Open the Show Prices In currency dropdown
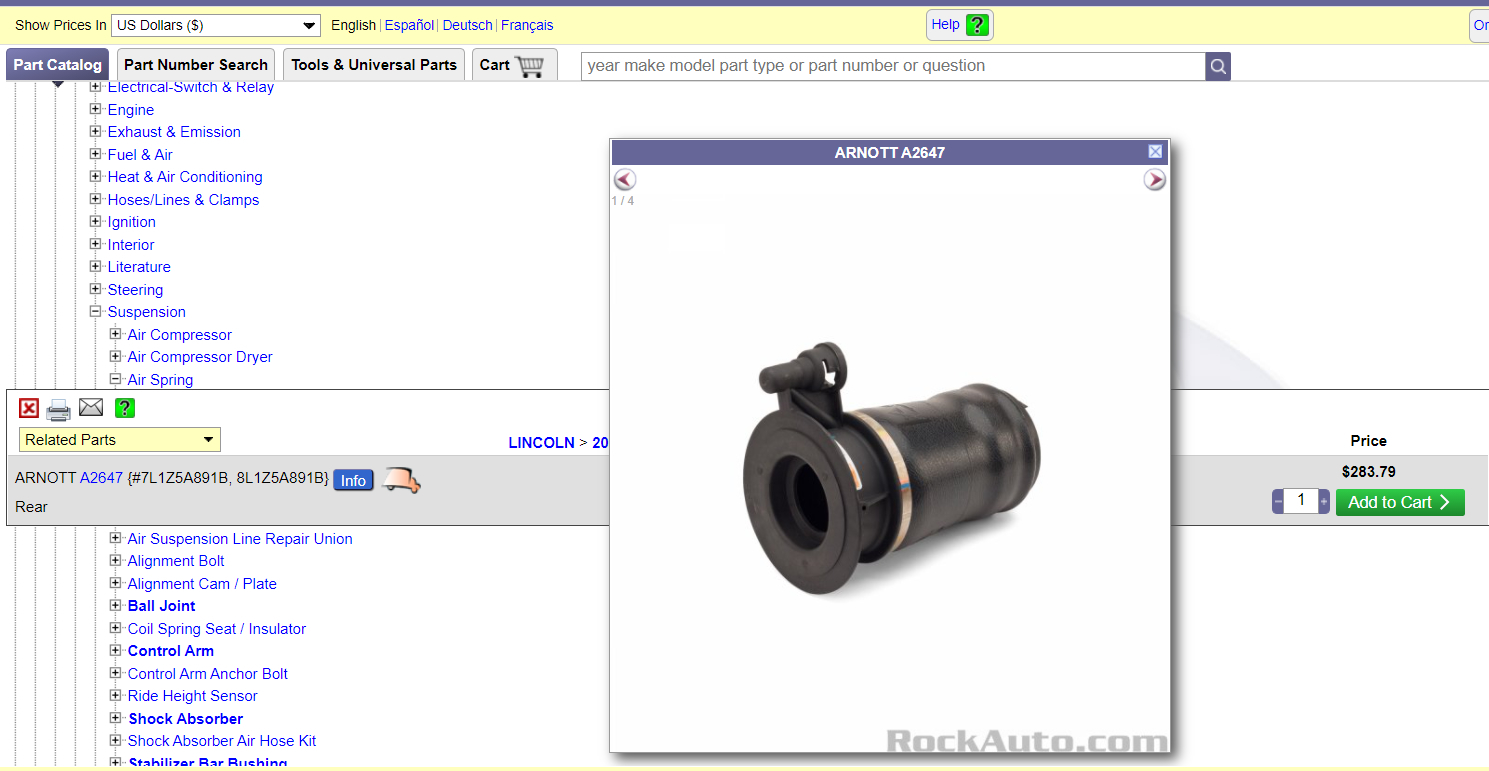 tap(215, 25)
